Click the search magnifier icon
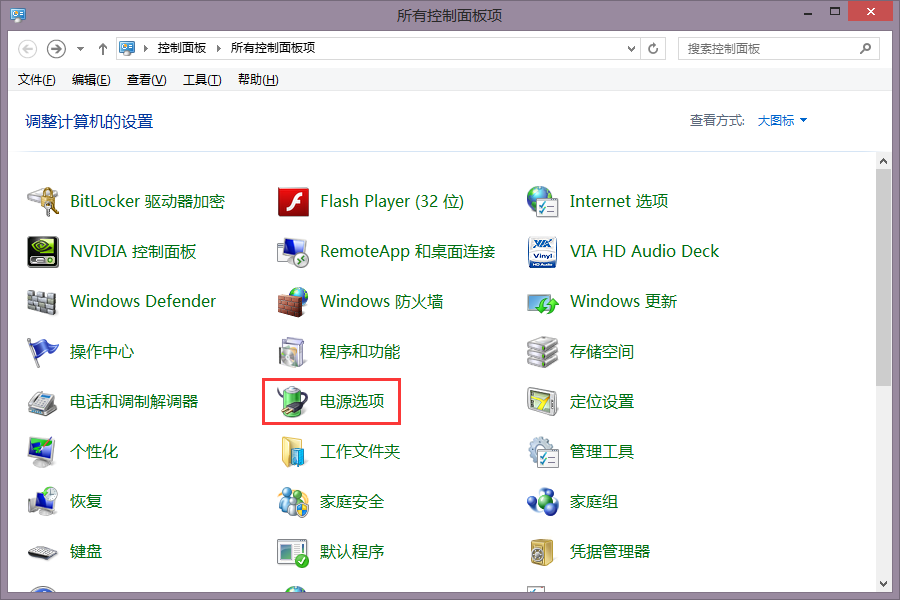The width and height of the screenshot is (900, 600). pyautogui.click(x=866, y=49)
